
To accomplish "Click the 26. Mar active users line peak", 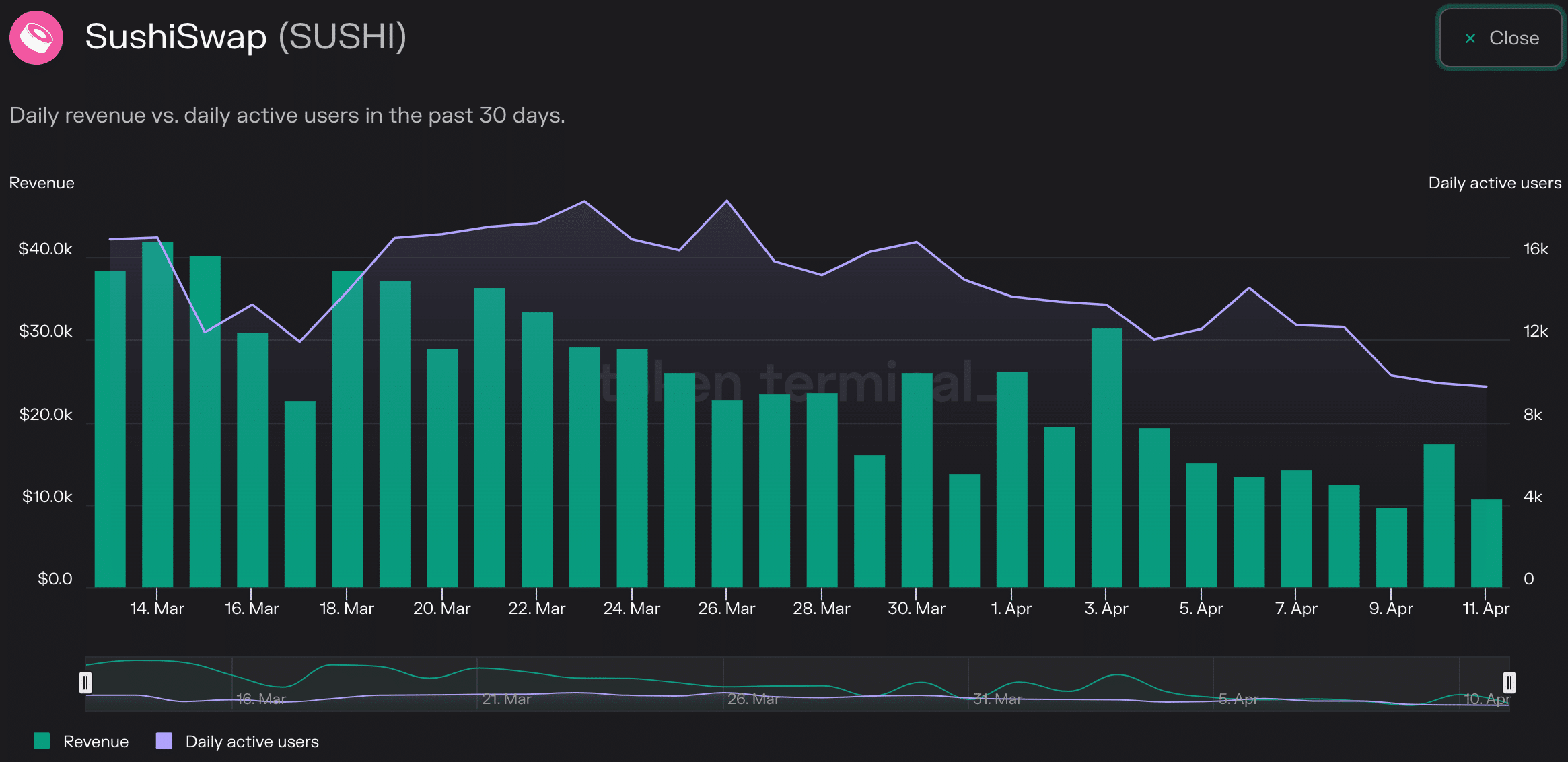I will click(x=727, y=201).
